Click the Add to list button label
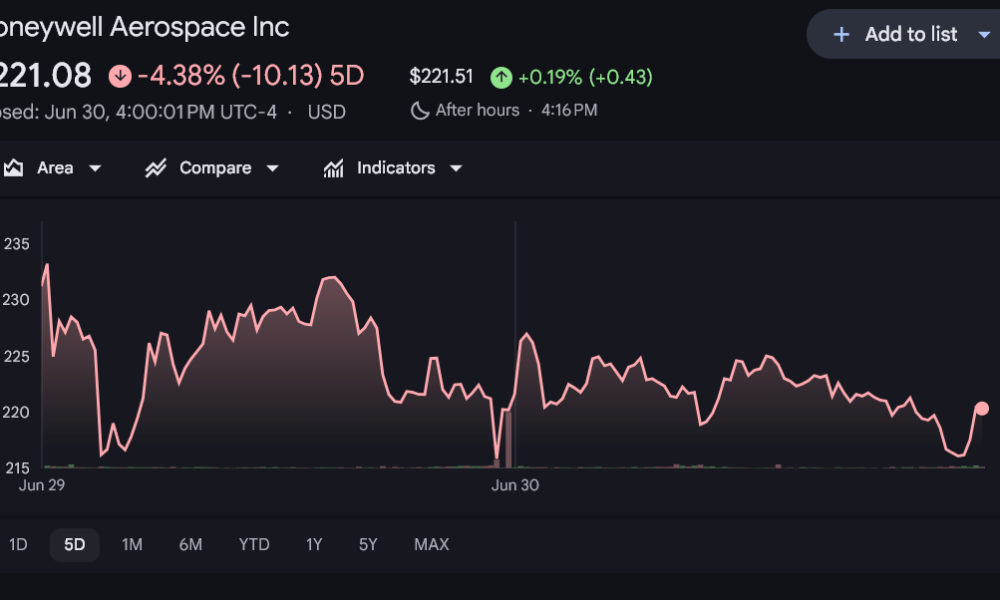This screenshot has height=600, width=1000. (911, 34)
